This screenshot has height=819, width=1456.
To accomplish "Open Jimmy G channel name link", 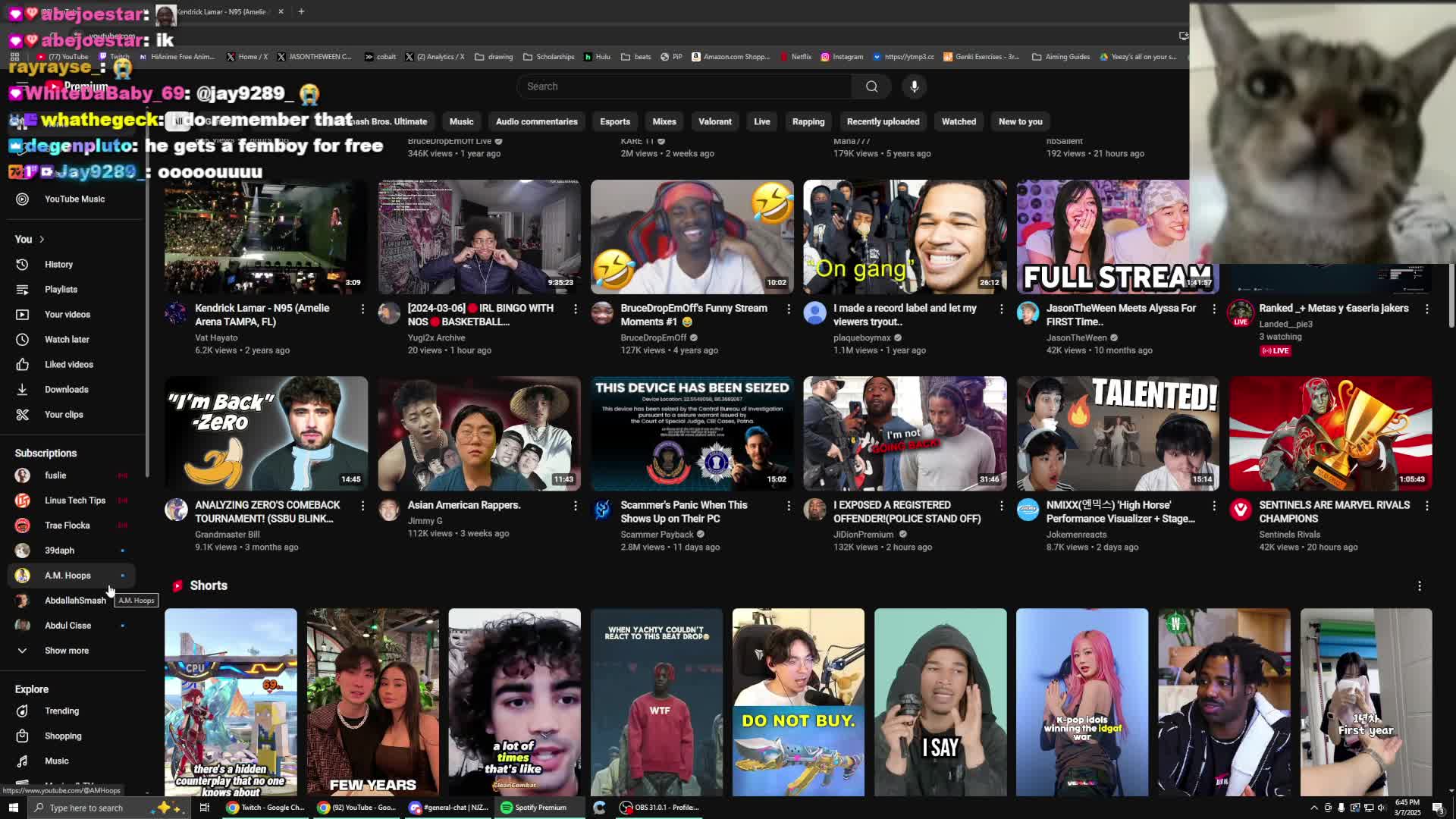I will point(425,520).
